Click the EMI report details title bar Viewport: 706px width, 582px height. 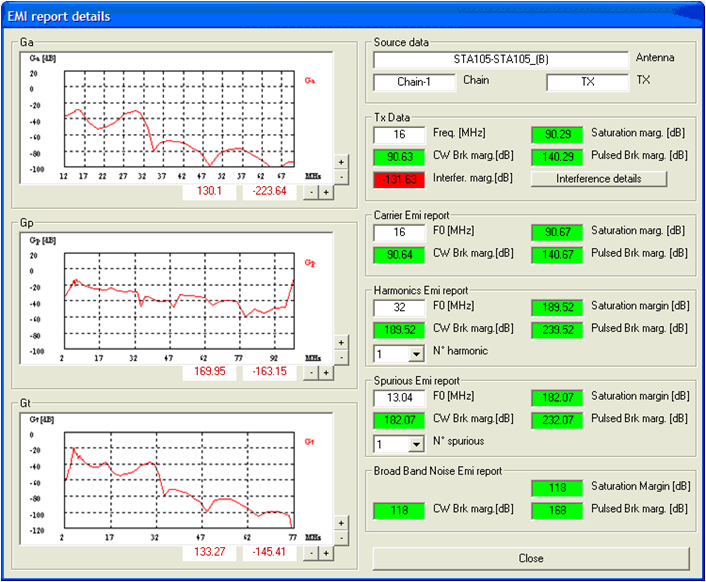353,16
